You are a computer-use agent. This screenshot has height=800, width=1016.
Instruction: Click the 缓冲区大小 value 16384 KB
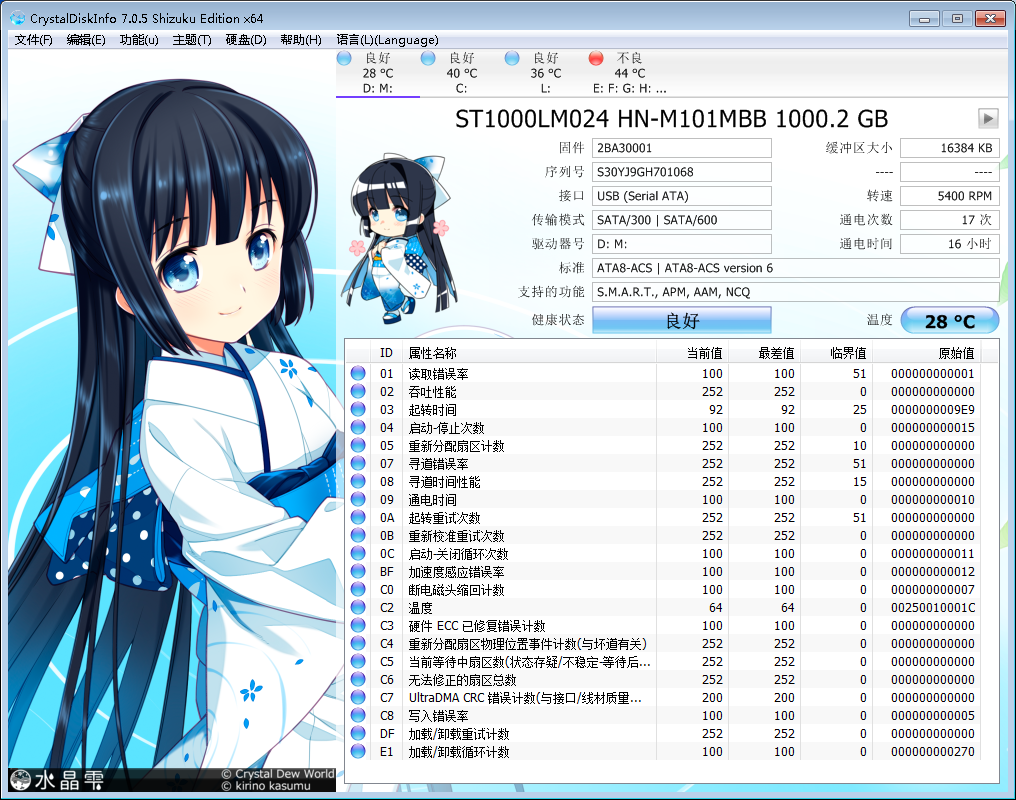[950, 148]
